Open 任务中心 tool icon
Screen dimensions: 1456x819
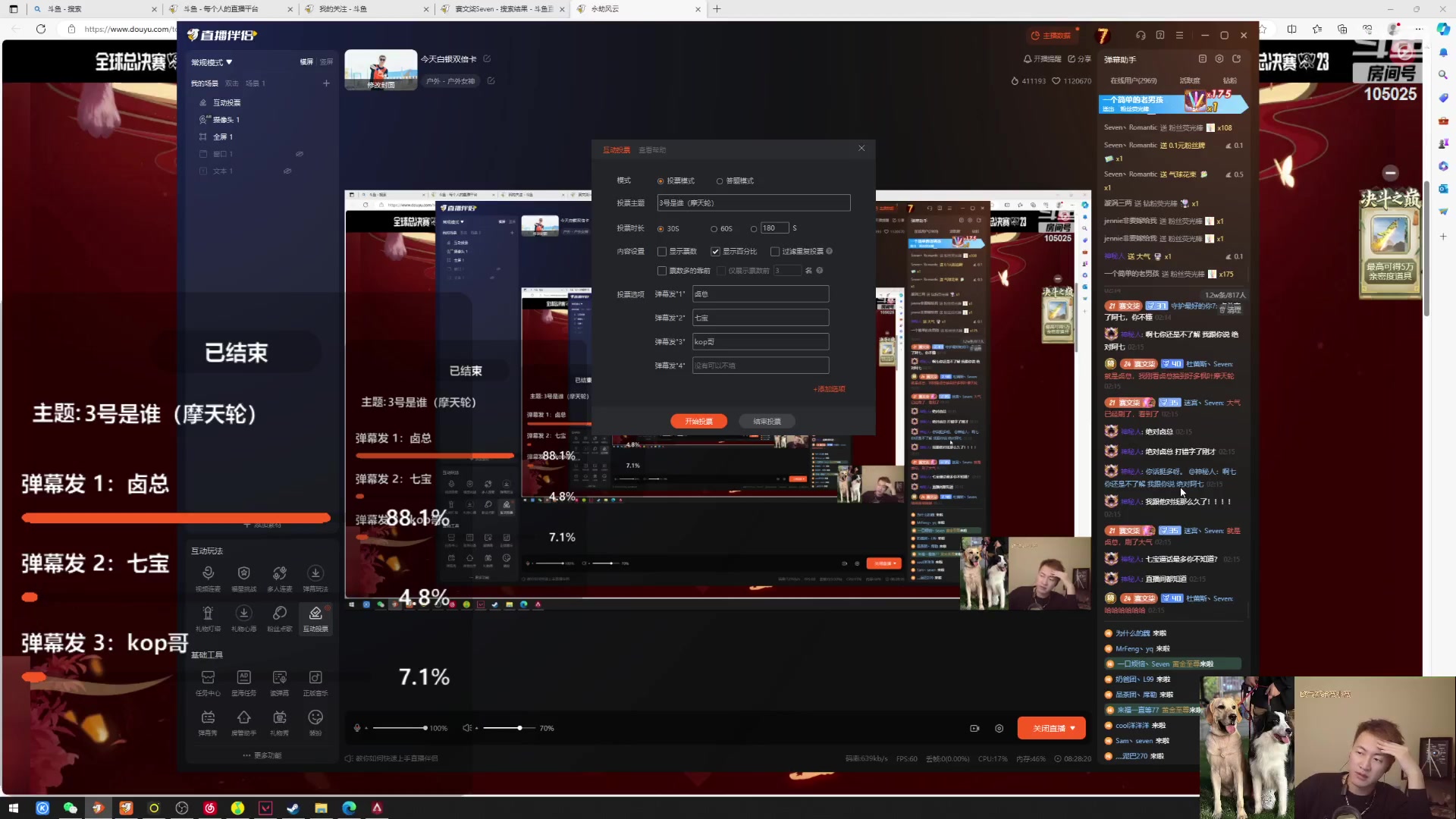[x=208, y=682]
